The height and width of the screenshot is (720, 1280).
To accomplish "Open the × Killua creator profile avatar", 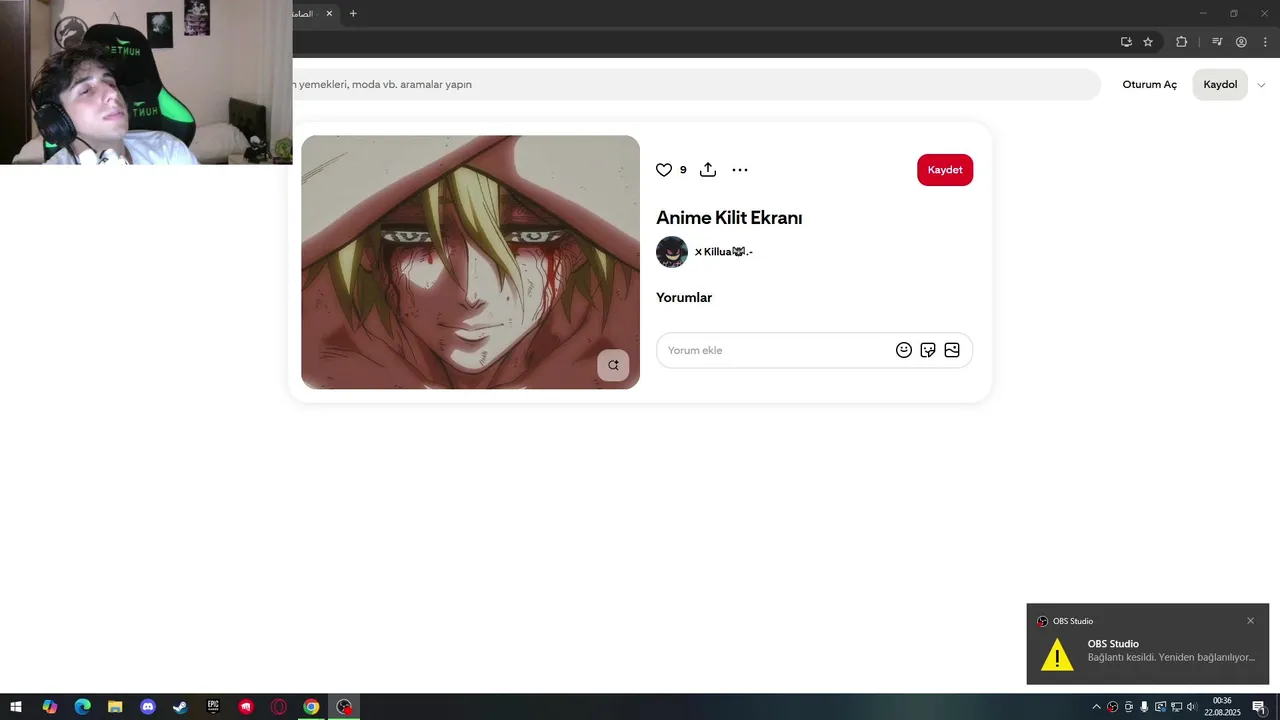I will 672,252.
